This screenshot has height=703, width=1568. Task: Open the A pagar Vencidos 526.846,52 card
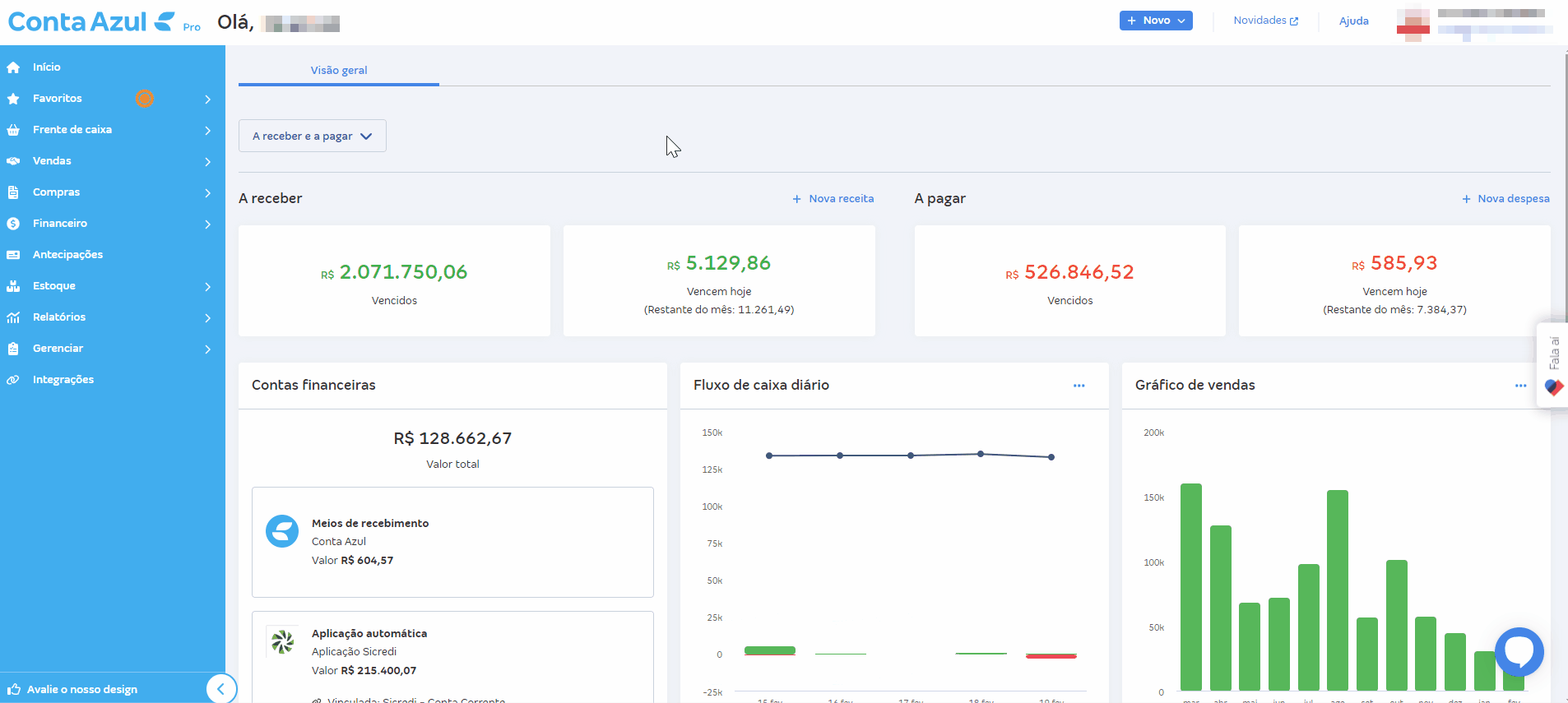(x=1070, y=281)
